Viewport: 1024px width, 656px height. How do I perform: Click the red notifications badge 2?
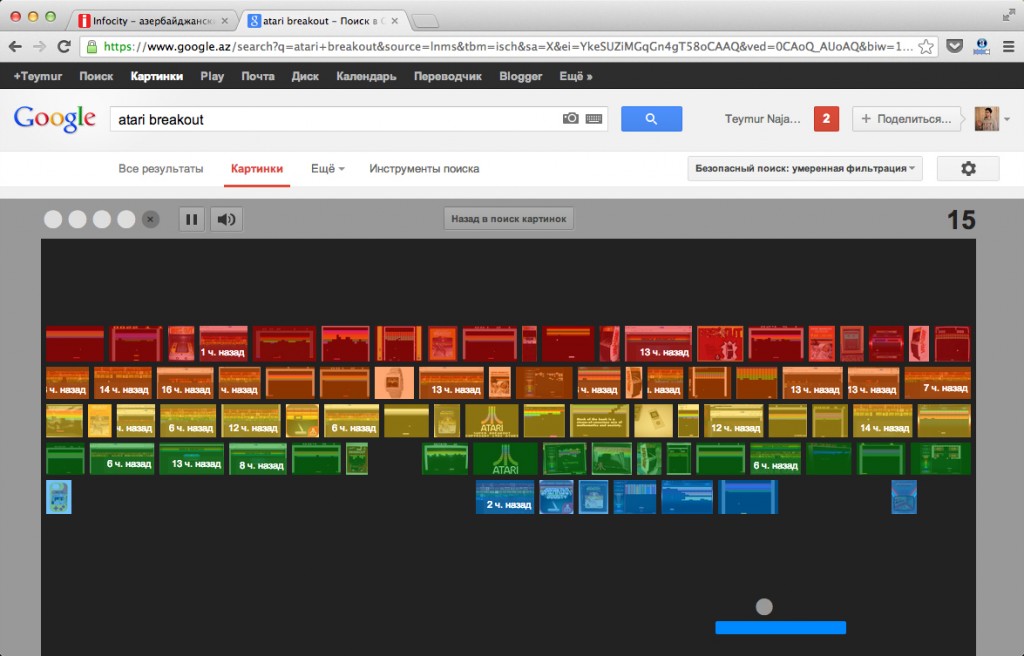pyautogui.click(x=826, y=119)
